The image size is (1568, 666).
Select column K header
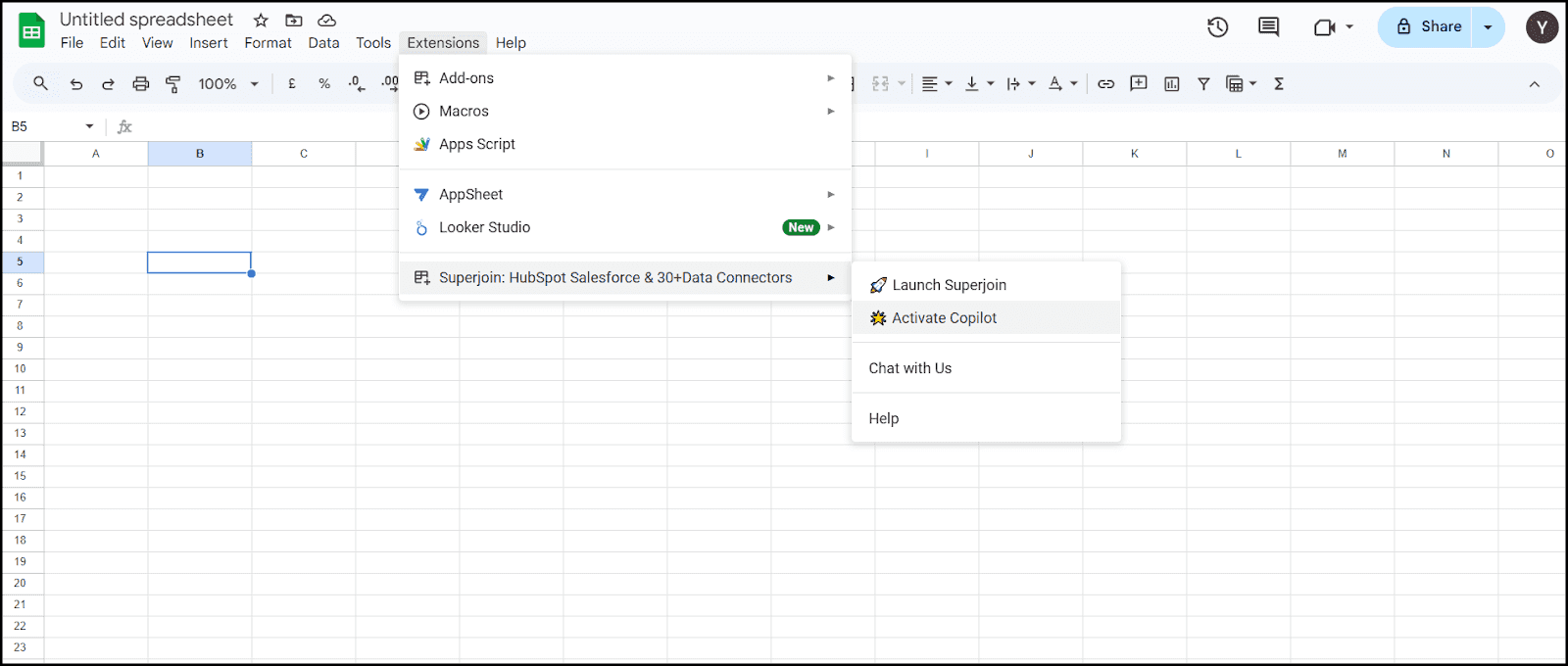pyautogui.click(x=1135, y=154)
